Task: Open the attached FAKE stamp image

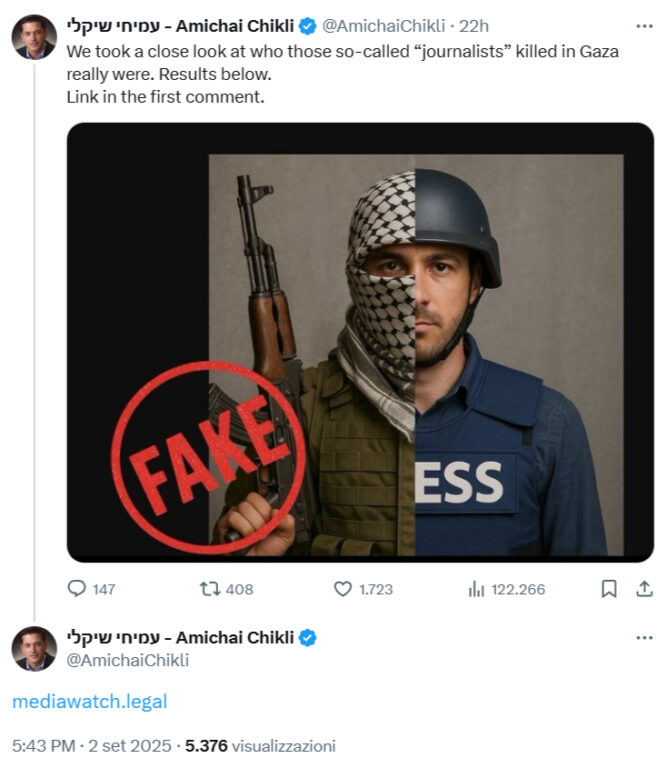Action: tap(360, 342)
